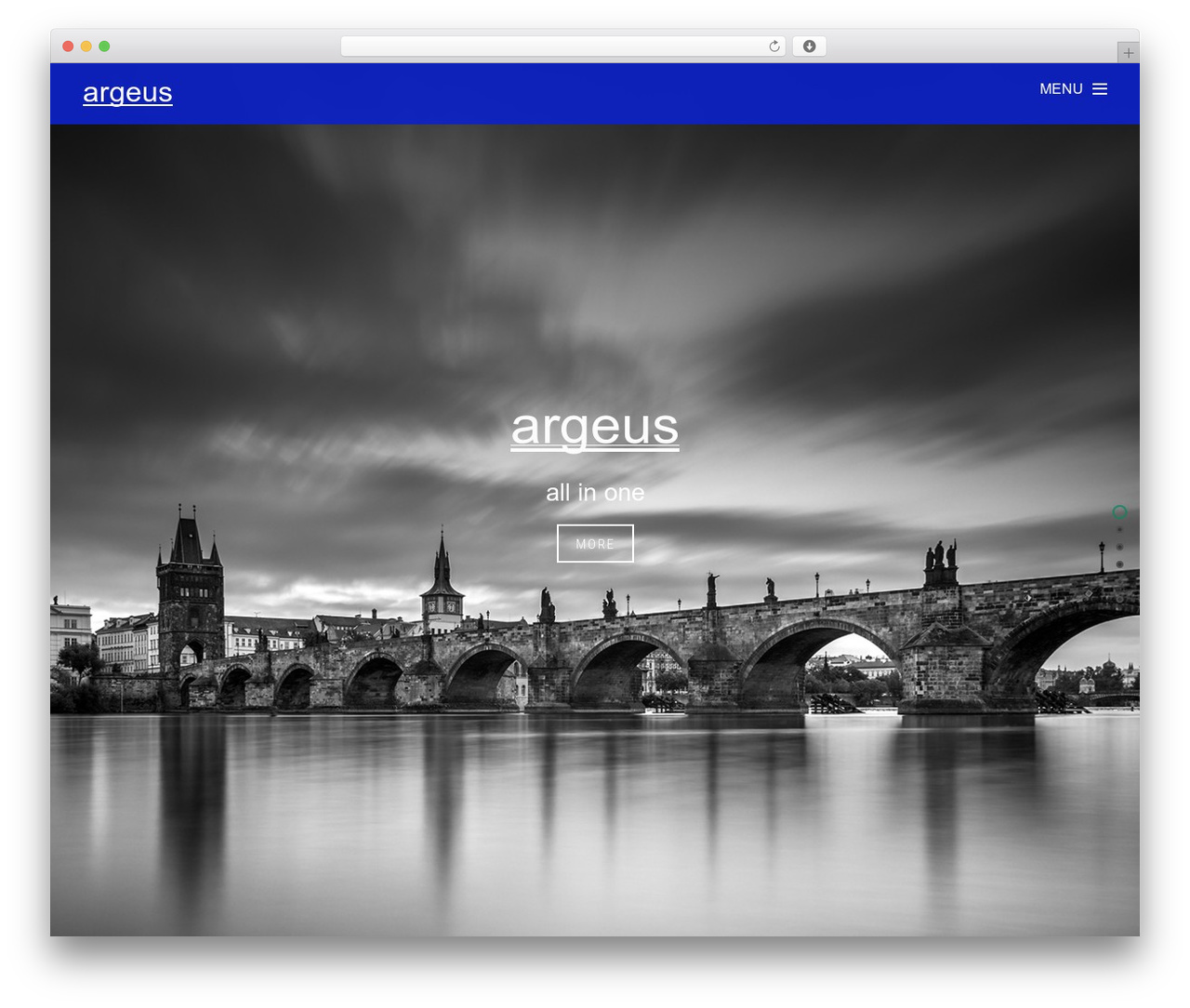Minimize the window with the yellow button
Screen dimensions: 1190x1008
point(86,46)
